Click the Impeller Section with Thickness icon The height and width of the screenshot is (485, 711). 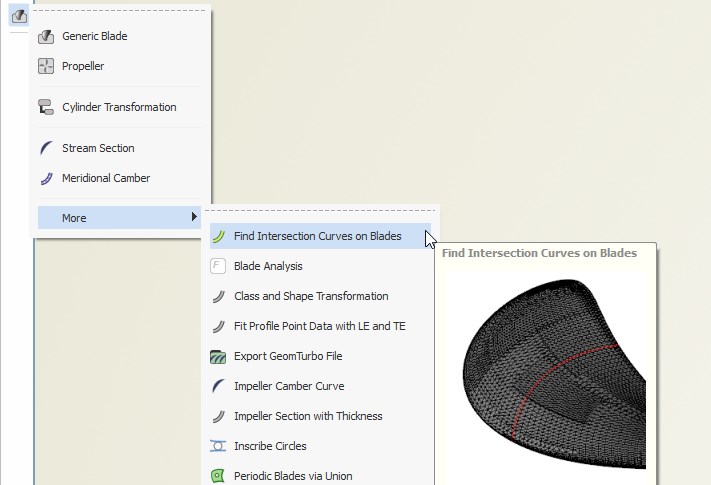click(218, 416)
